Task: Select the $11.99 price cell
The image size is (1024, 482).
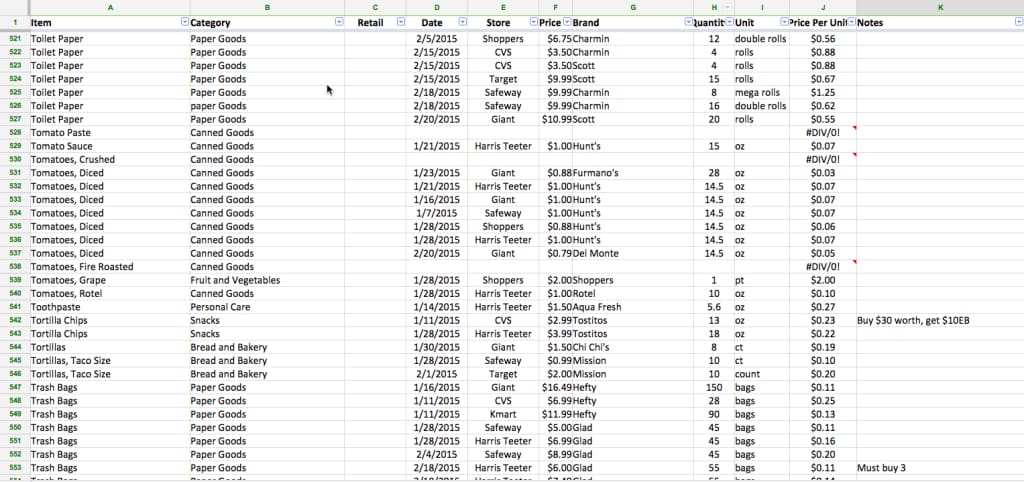Action: [x=556, y=414]
